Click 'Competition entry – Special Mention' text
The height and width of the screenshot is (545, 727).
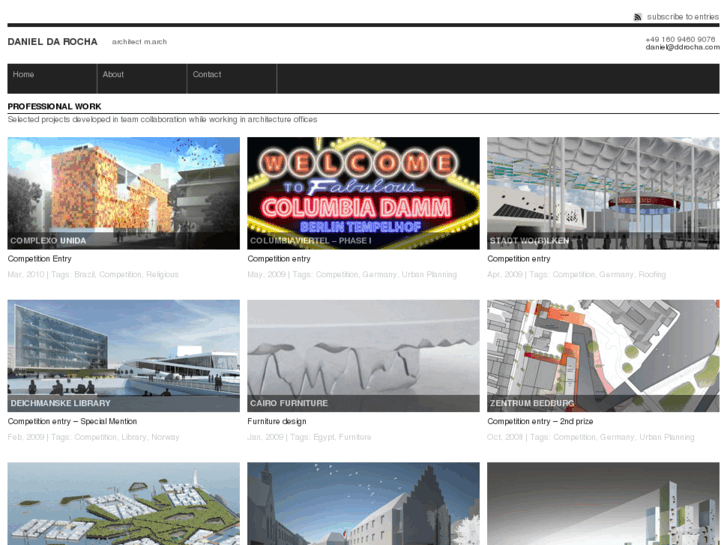coord(72,421)
